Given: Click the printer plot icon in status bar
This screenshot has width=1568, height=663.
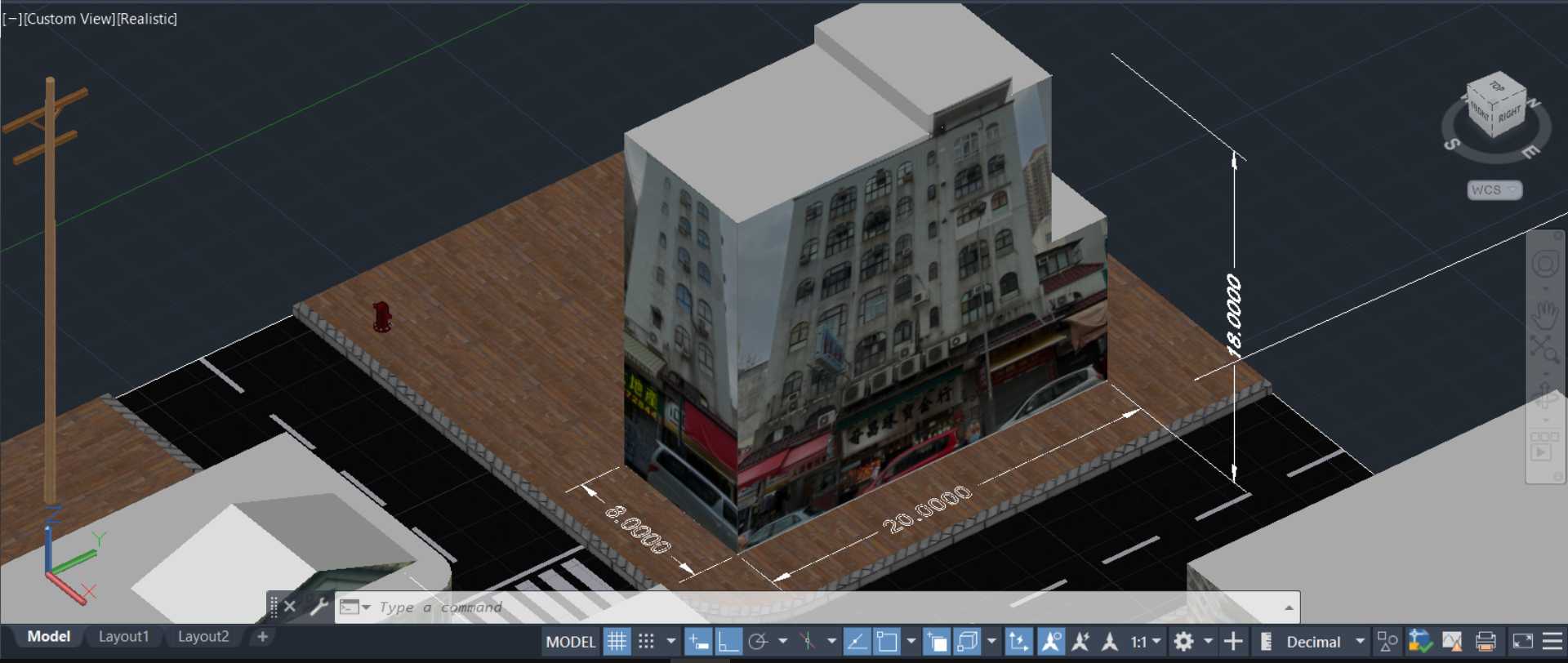Looking at the screenshot, I should [1486, 642].
